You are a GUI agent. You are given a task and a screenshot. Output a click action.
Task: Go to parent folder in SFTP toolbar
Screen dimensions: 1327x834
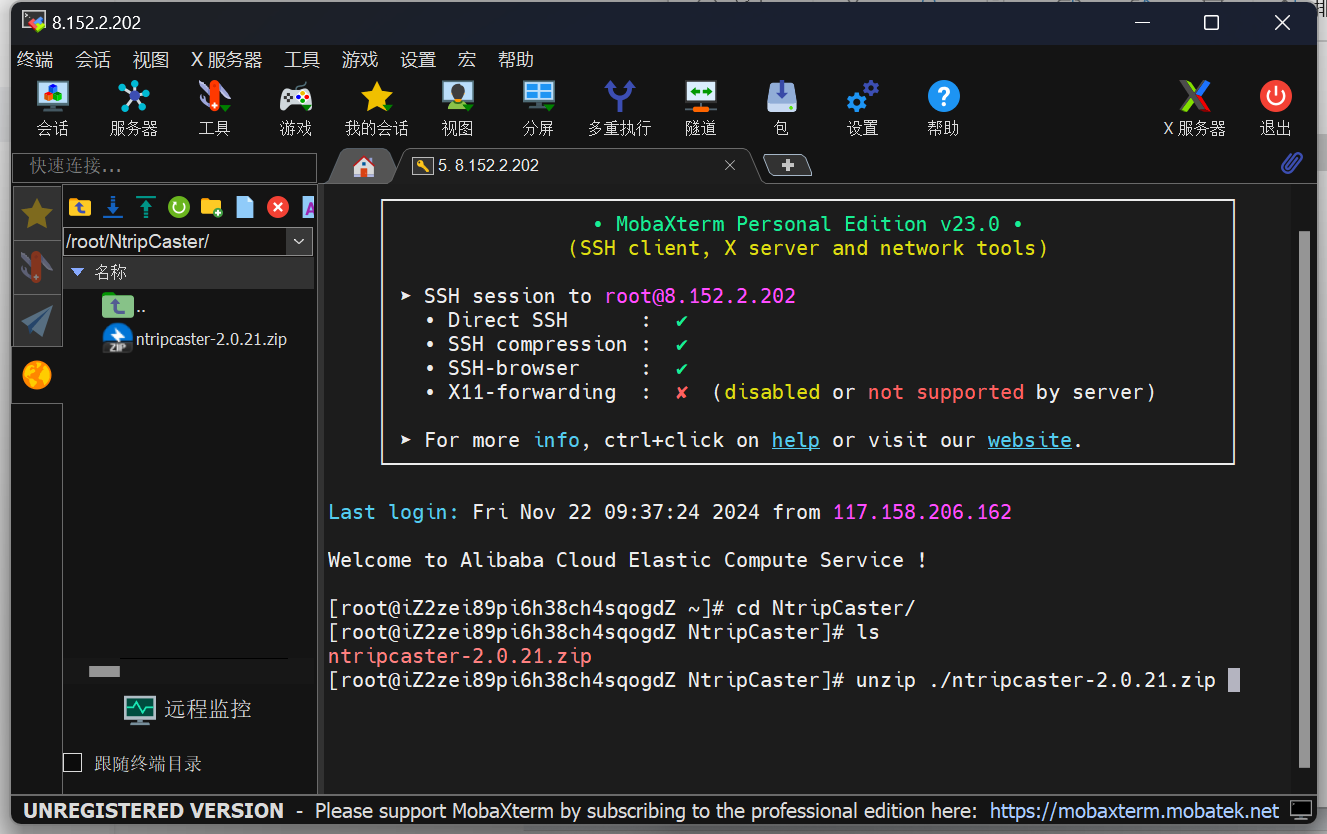pos(80,207)
